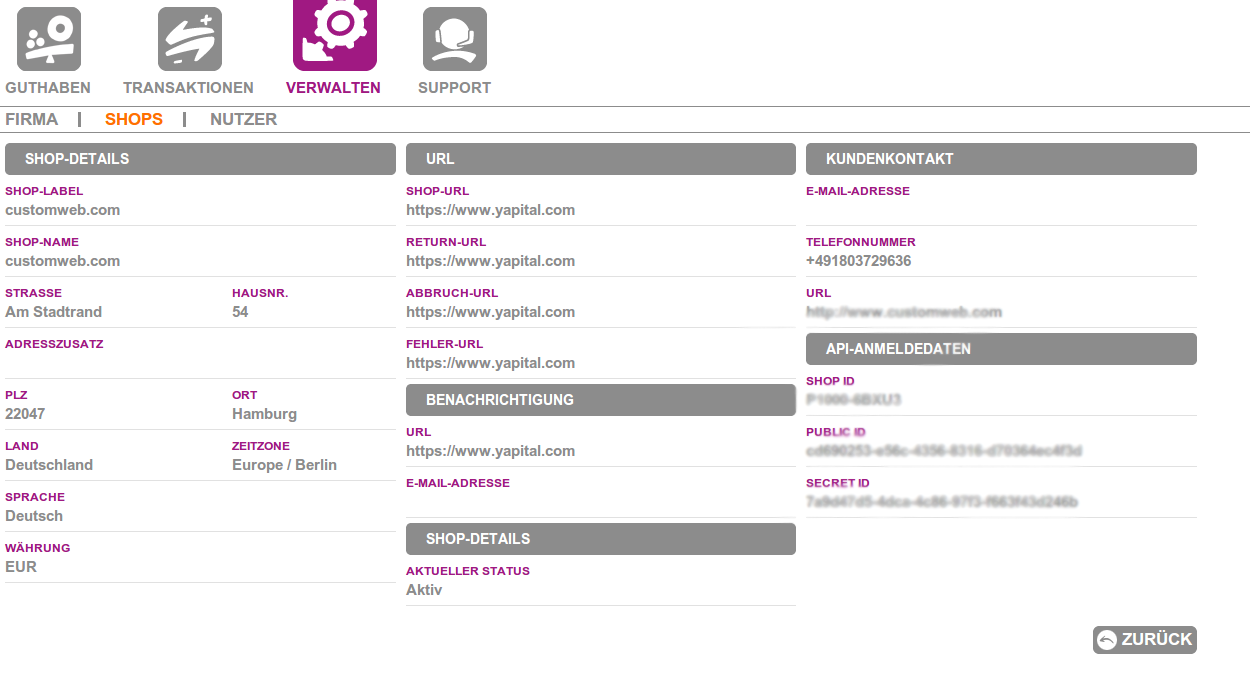Open the Shop-URL yapital.com link
Viewport: 1250px width, 676px height.
pyautogui.click(x=490, y=210)
